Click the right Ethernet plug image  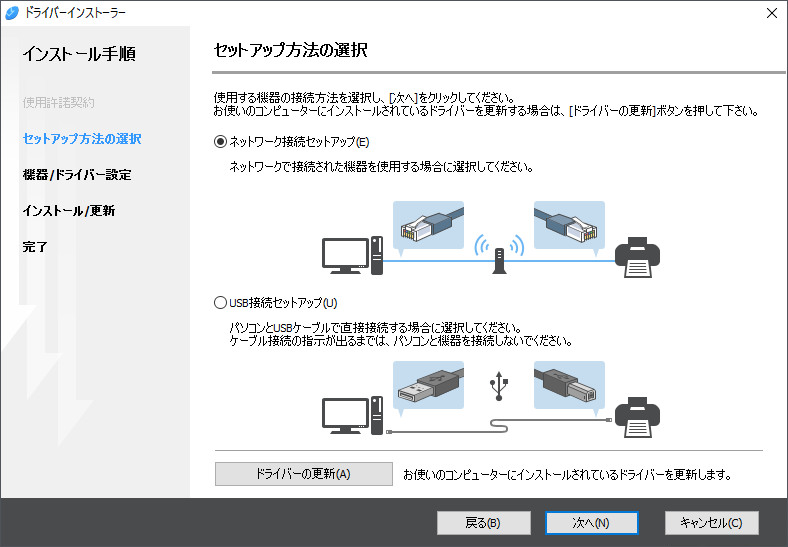coord(569,226)
